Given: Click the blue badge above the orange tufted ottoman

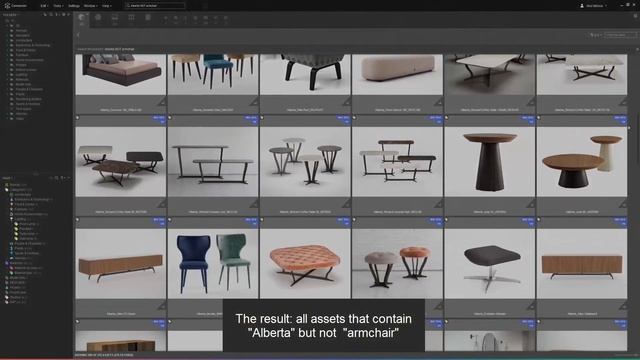Looking at the screenshot, I should 343,221.
